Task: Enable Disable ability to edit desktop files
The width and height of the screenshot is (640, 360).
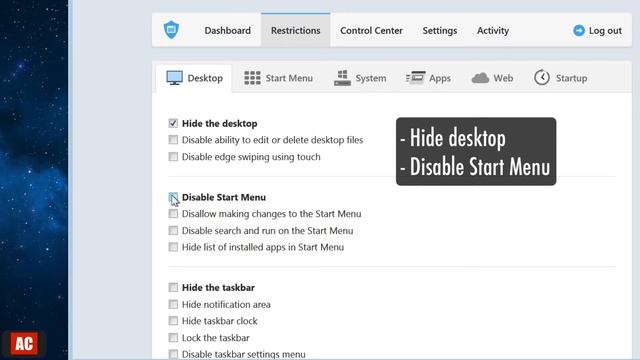Action: point(173,140)
